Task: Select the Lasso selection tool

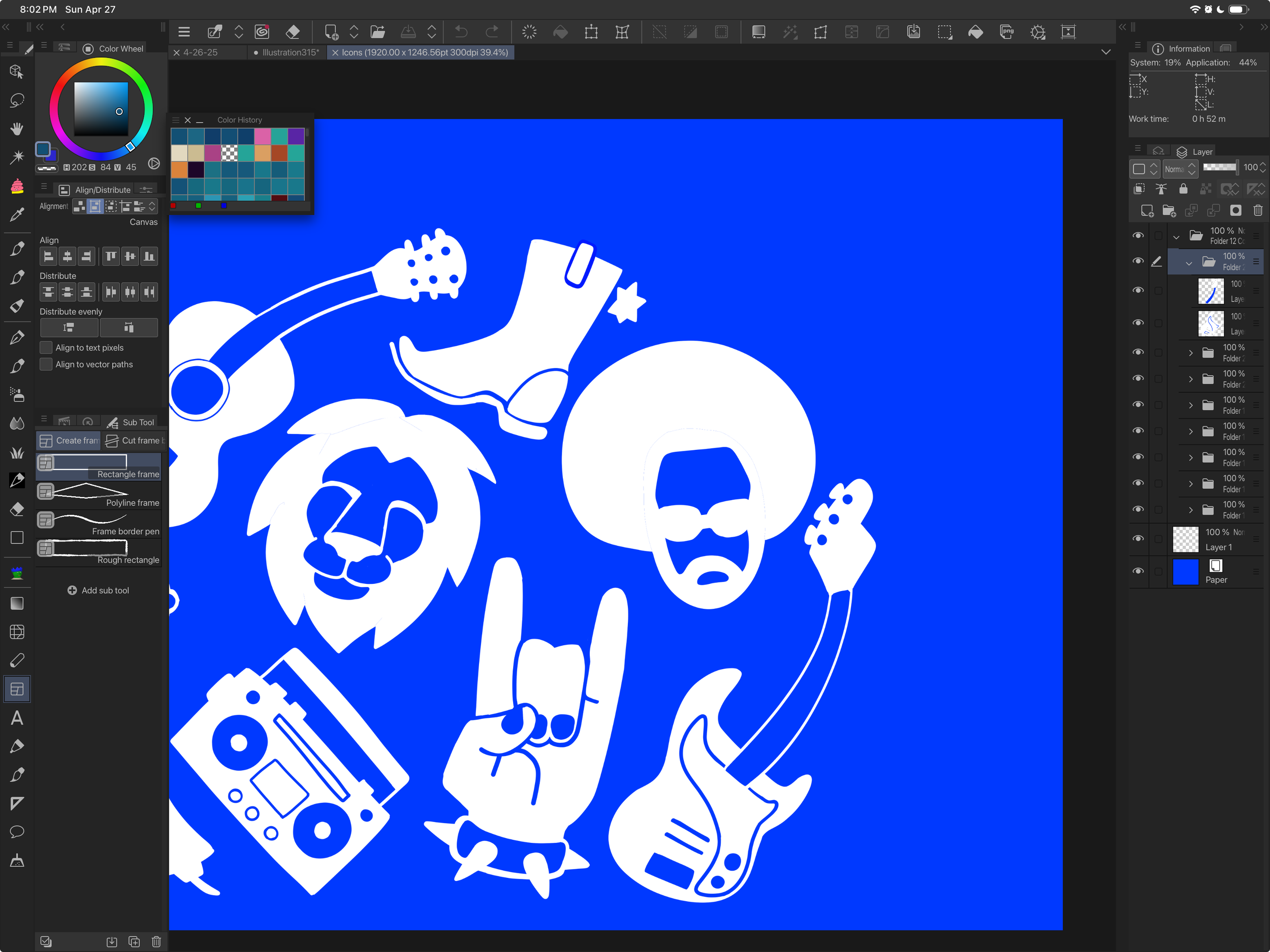Action: (x=17, y=100)
